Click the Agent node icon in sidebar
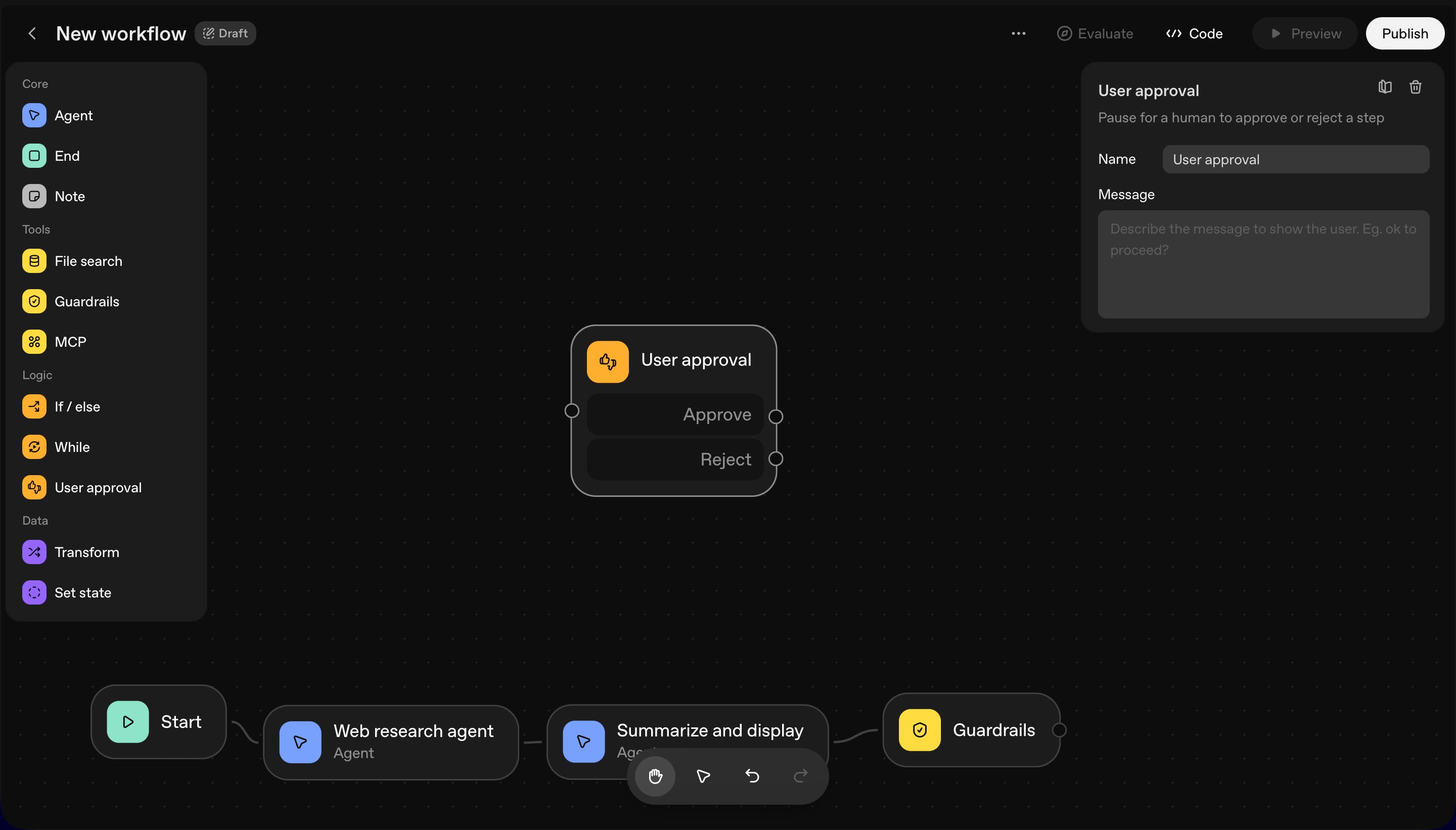 34,115
